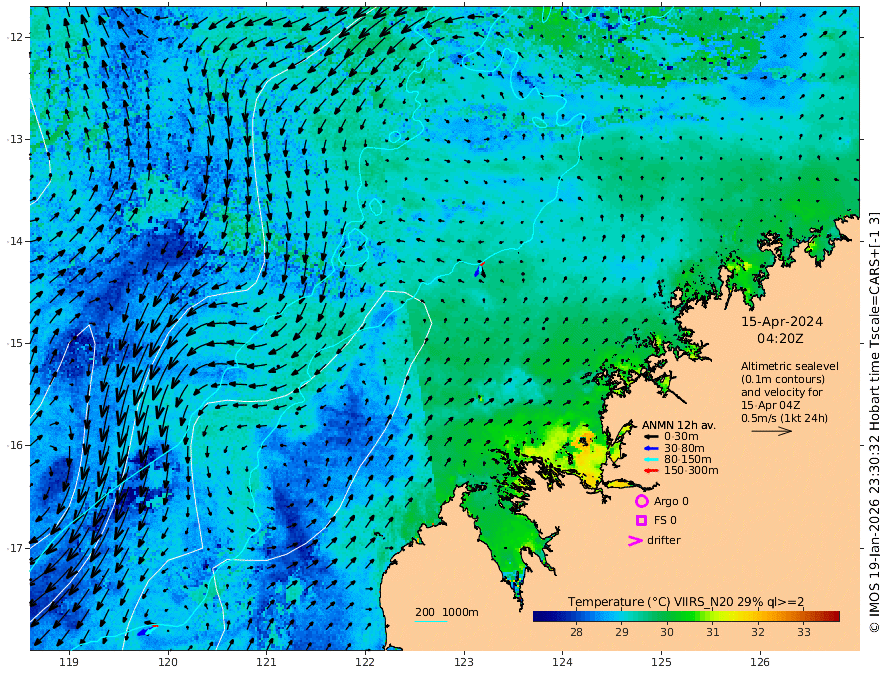This screenshot has width=880, height=680.
Task: Click latitude axis label -14
Action: click(x=15, y=241)
